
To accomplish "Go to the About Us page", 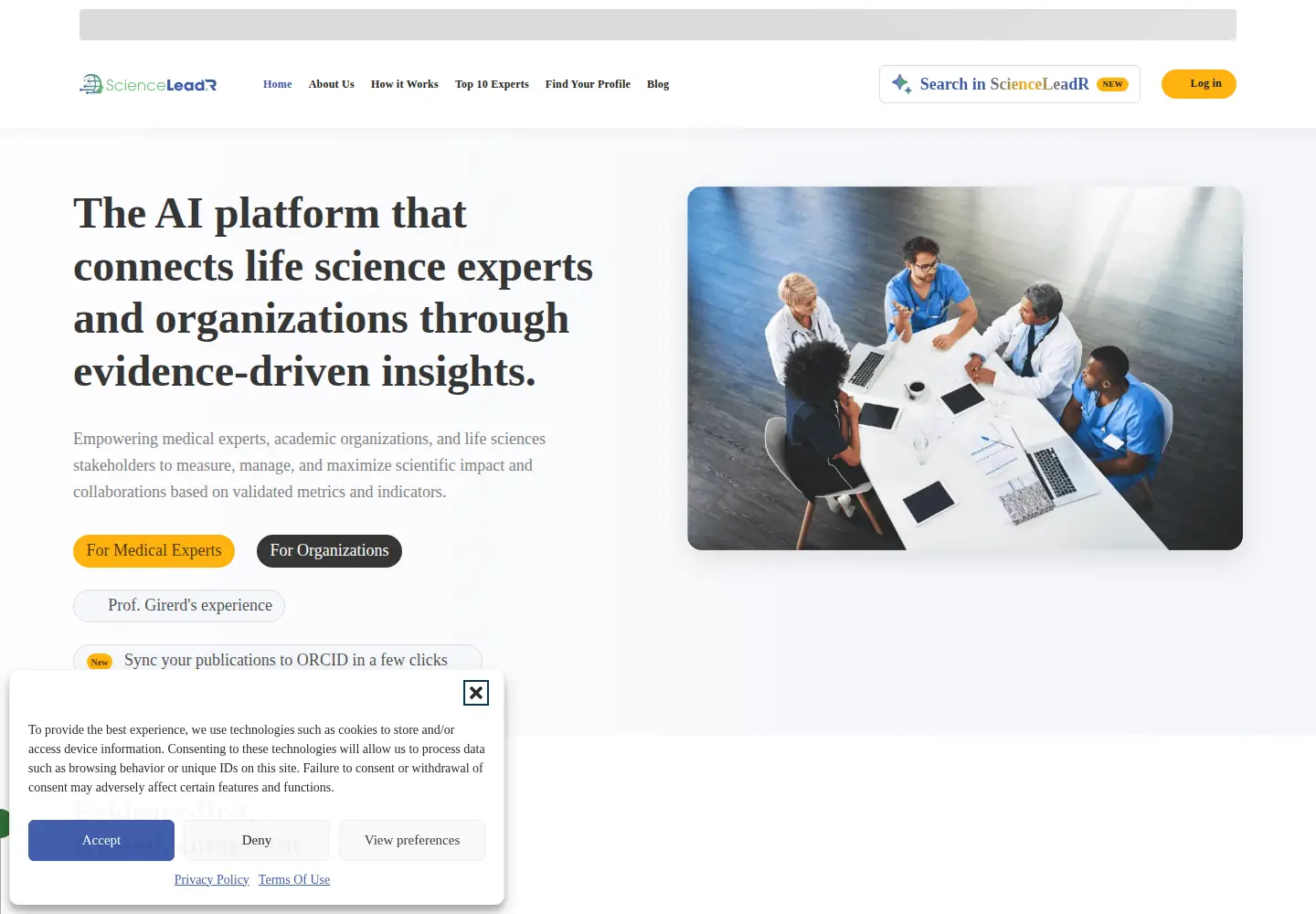I will [x=332, y=84].
